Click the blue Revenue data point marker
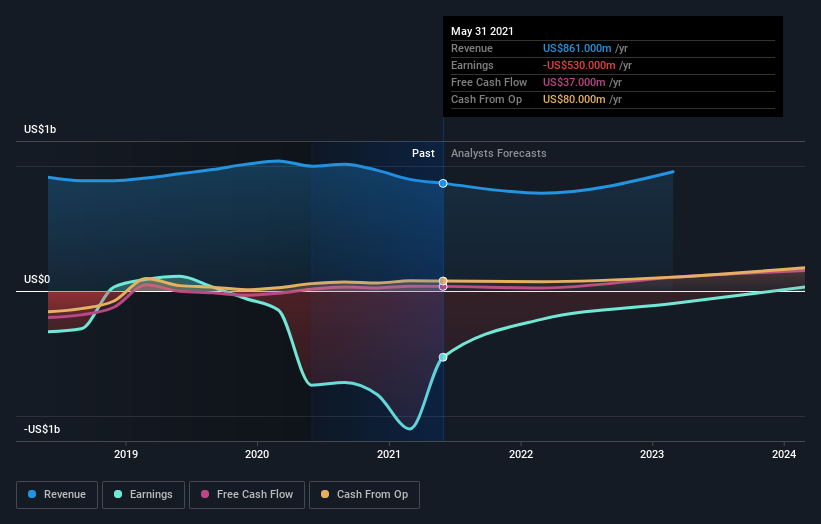 443,183
